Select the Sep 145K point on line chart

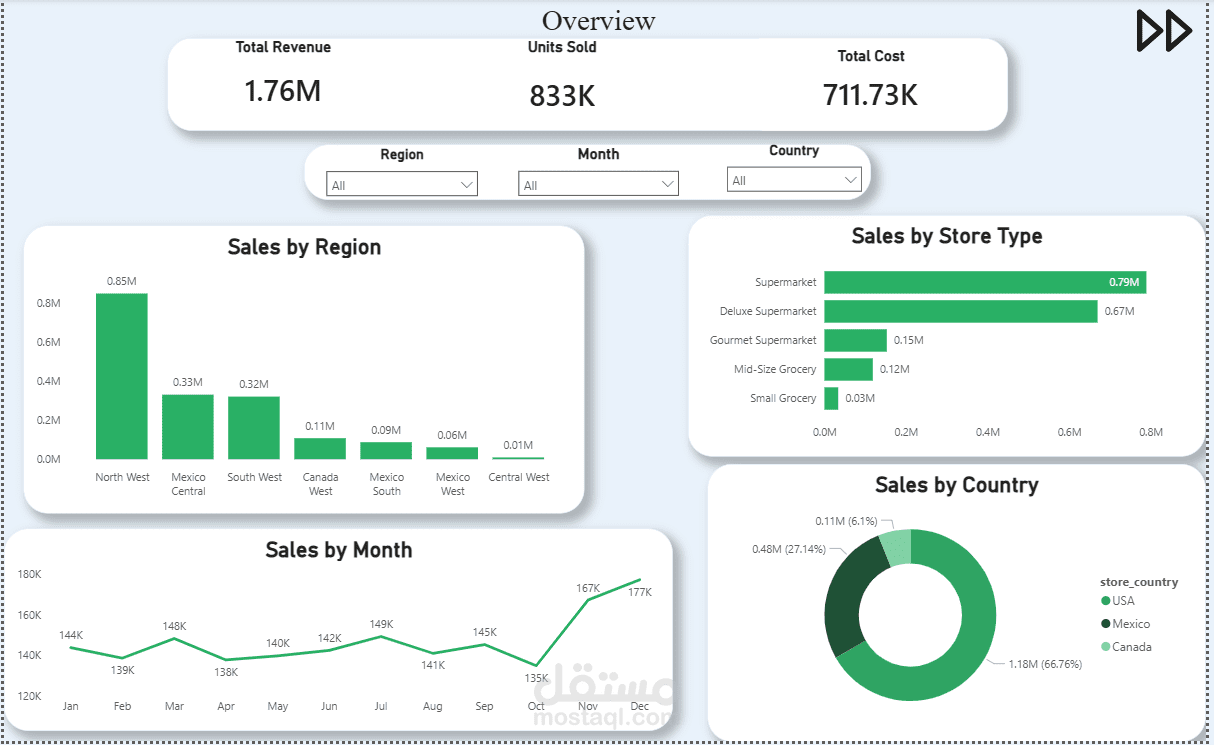484,644
